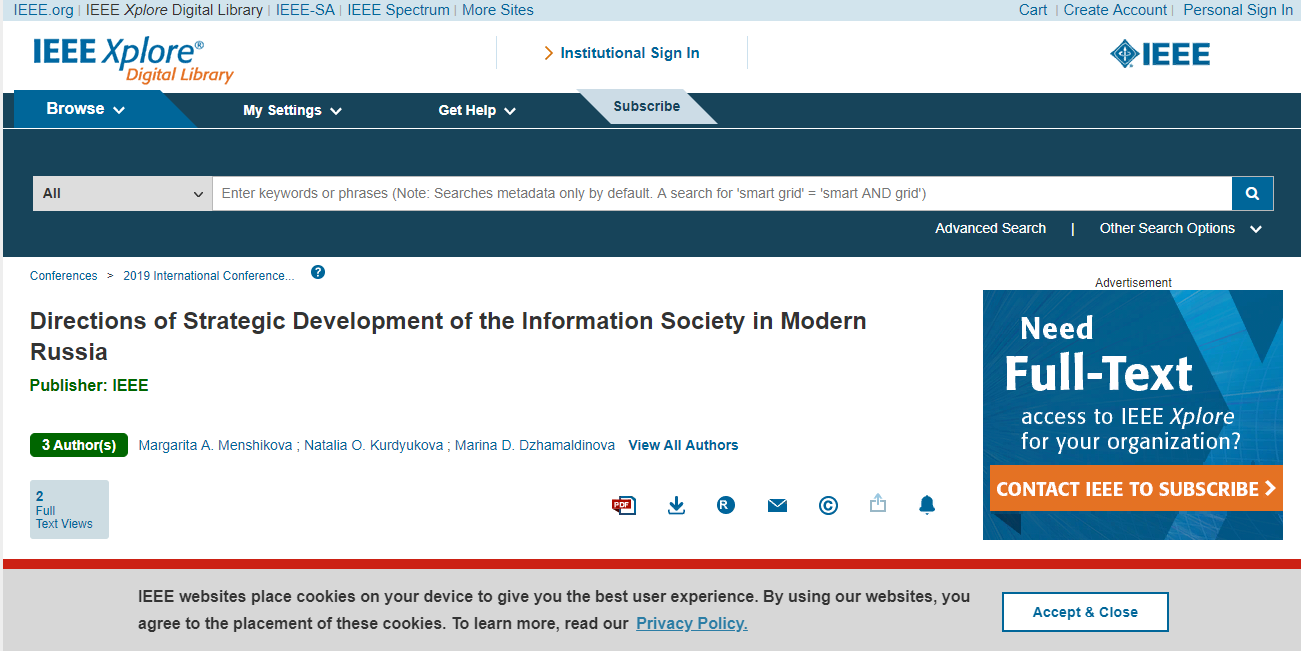The height and width of the screenshot is (651, 1301).
Task: Open 2019 International Conference breadcrumb
Action: pyautogui.click(x=209, y=276)
